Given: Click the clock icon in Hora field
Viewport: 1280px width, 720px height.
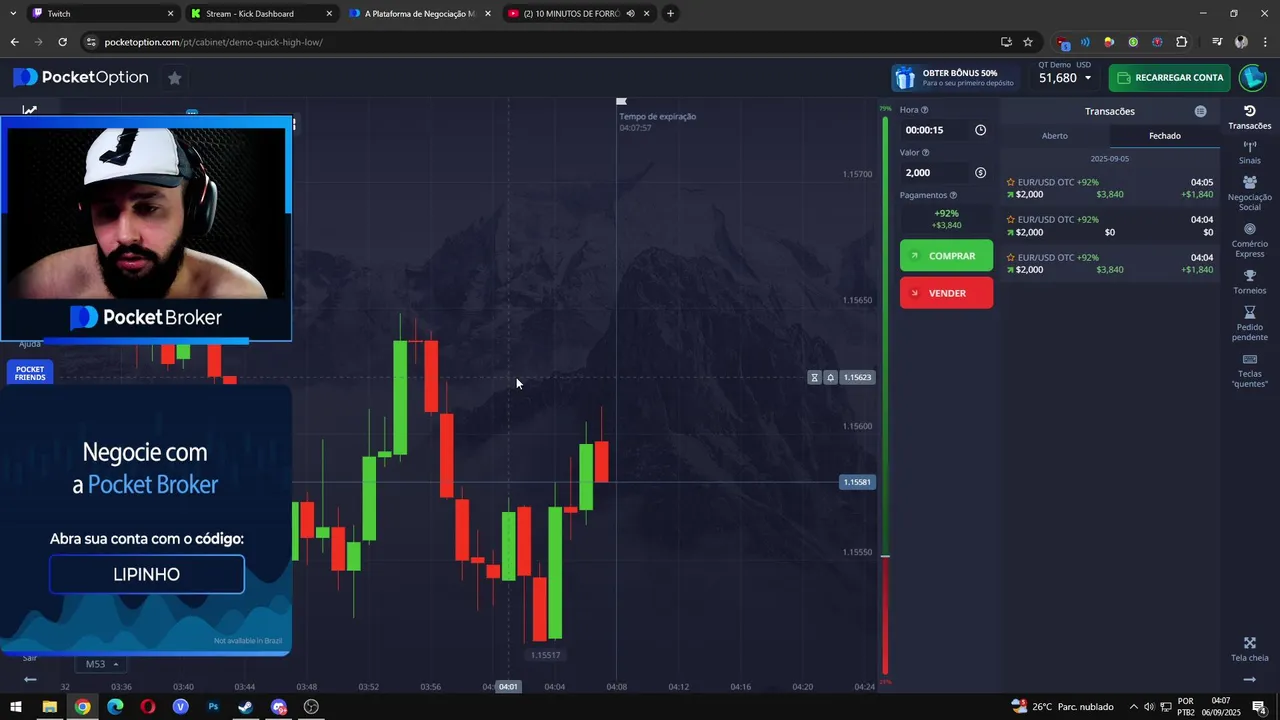Looking at the screenshot, I should coord(980,130).
